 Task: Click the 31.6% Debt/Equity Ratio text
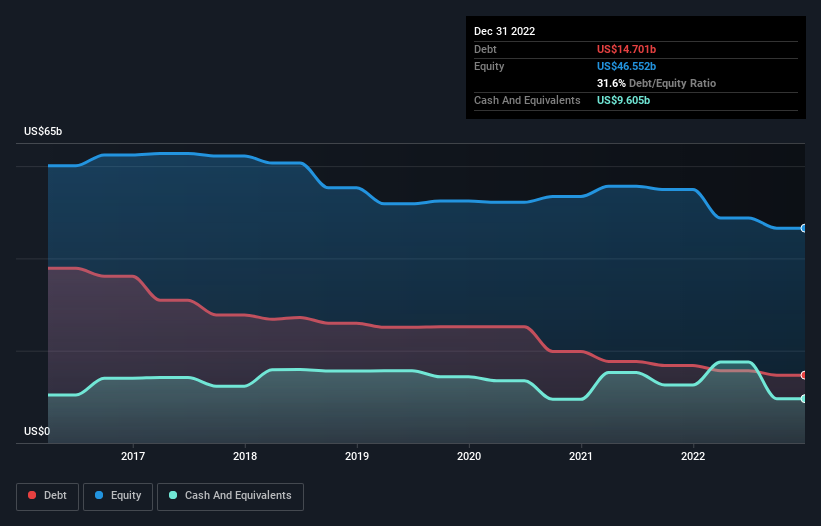(657, 83)
